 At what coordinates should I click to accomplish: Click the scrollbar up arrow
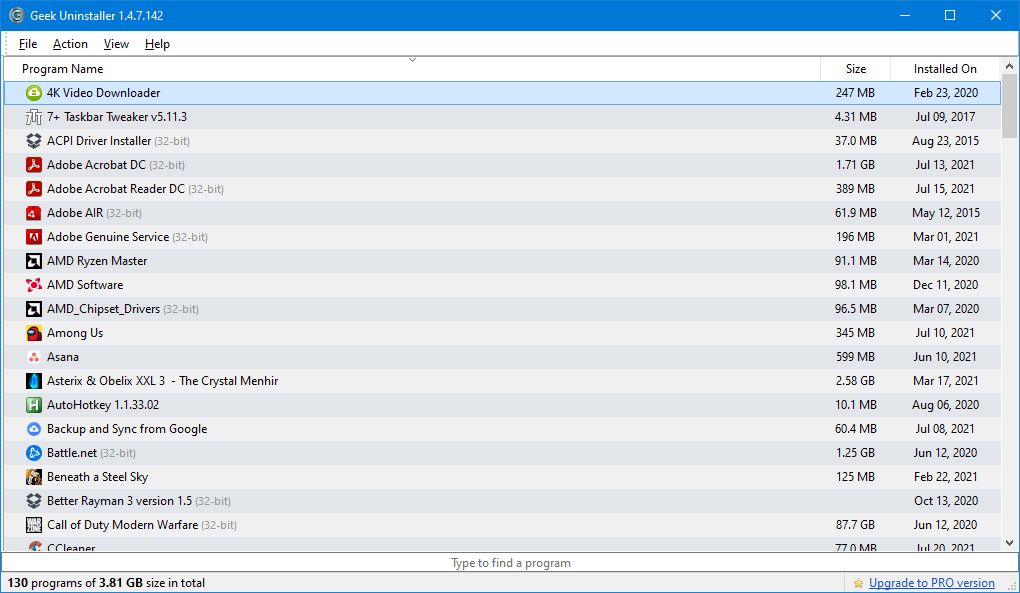coord(1010,66)
